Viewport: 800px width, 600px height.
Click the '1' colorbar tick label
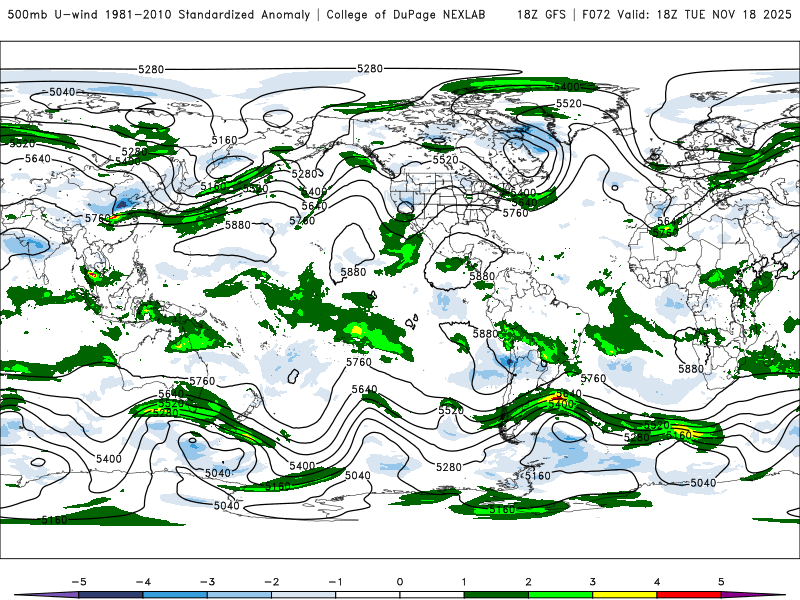(464, 582)
